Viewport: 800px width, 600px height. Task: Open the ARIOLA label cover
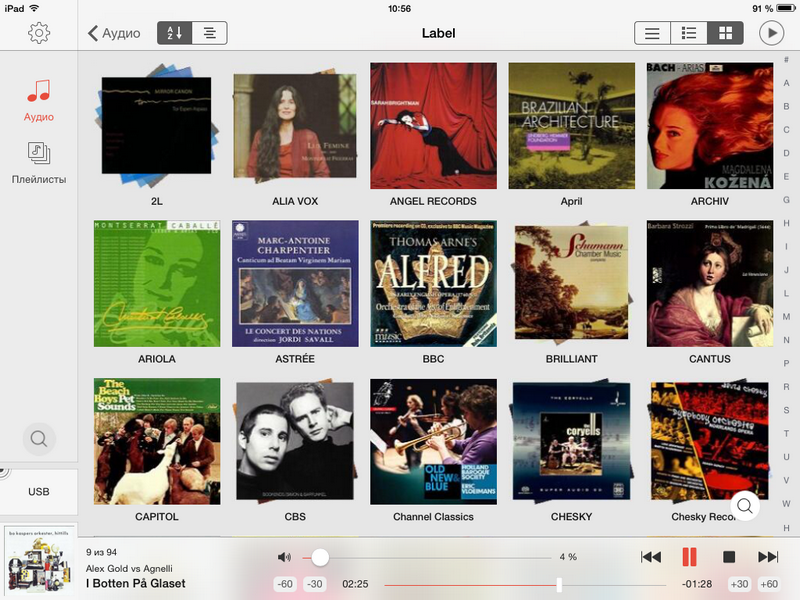pos(157,284)
